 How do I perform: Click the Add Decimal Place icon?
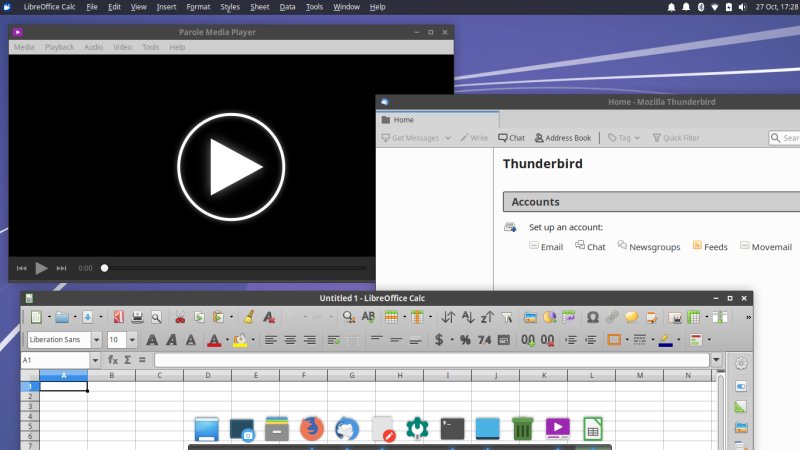(x=528, y=339)
